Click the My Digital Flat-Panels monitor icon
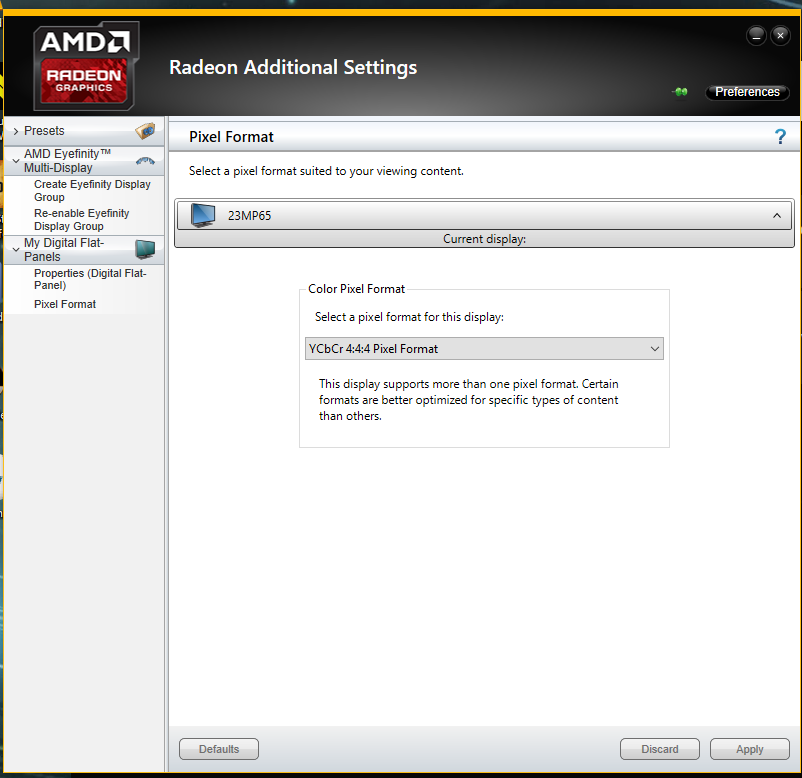 pyautogui.click(x=145, y=250)
